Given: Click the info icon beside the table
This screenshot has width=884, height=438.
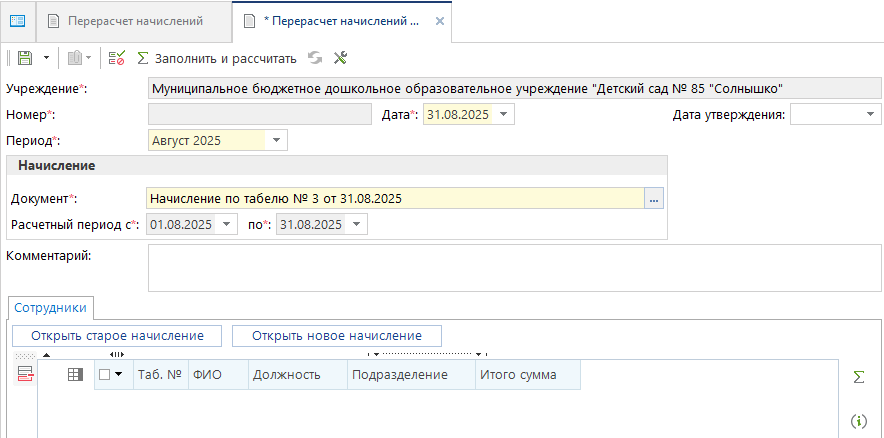Looking at the screenshot, I should [x=859, y=421].
